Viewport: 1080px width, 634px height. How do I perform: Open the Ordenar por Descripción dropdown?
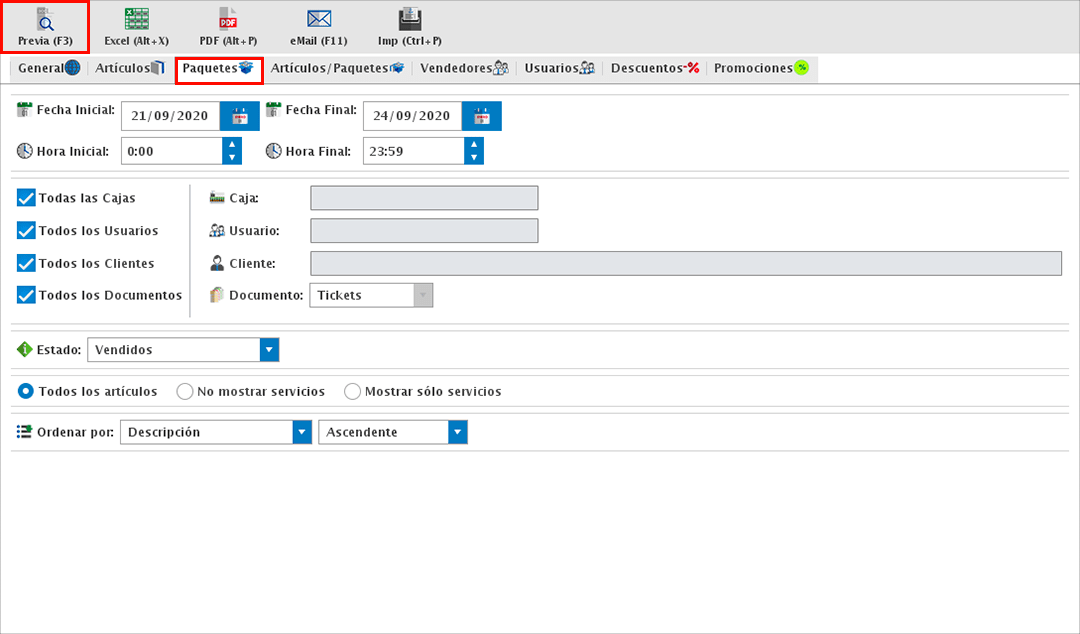[302, 432]
